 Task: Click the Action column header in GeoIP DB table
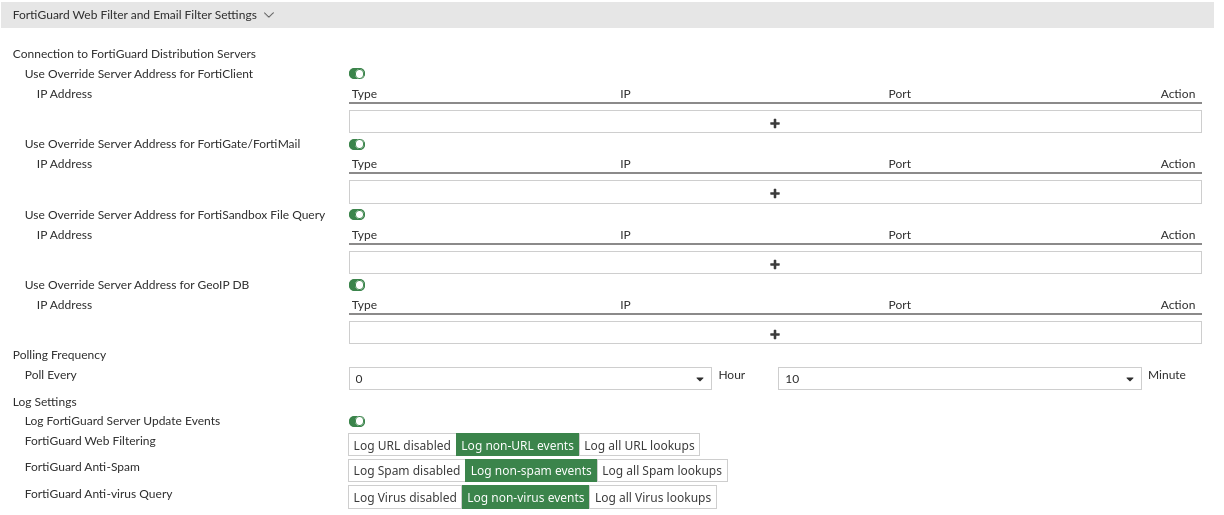1178,305
